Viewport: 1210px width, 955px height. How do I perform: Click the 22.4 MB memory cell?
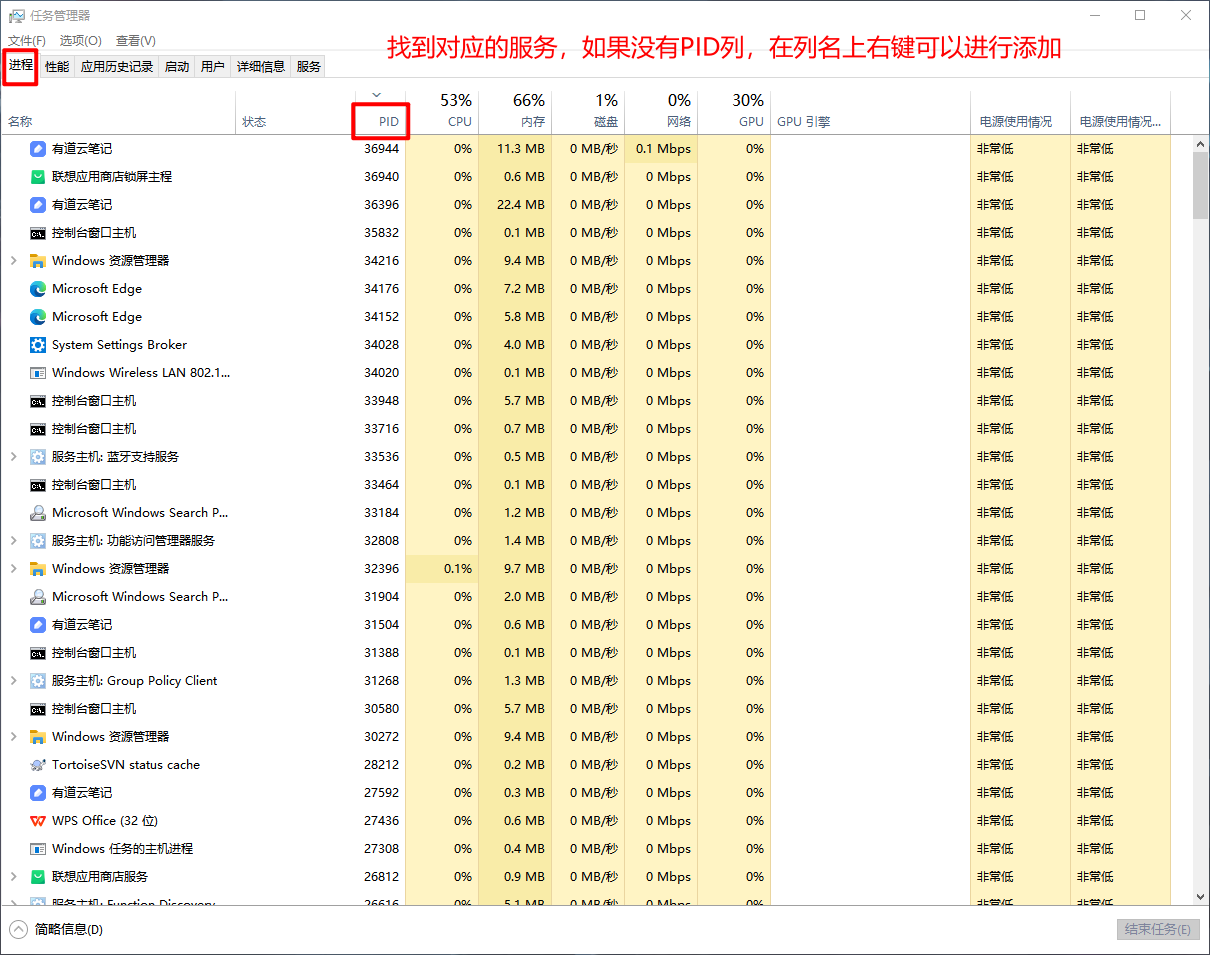515,204
